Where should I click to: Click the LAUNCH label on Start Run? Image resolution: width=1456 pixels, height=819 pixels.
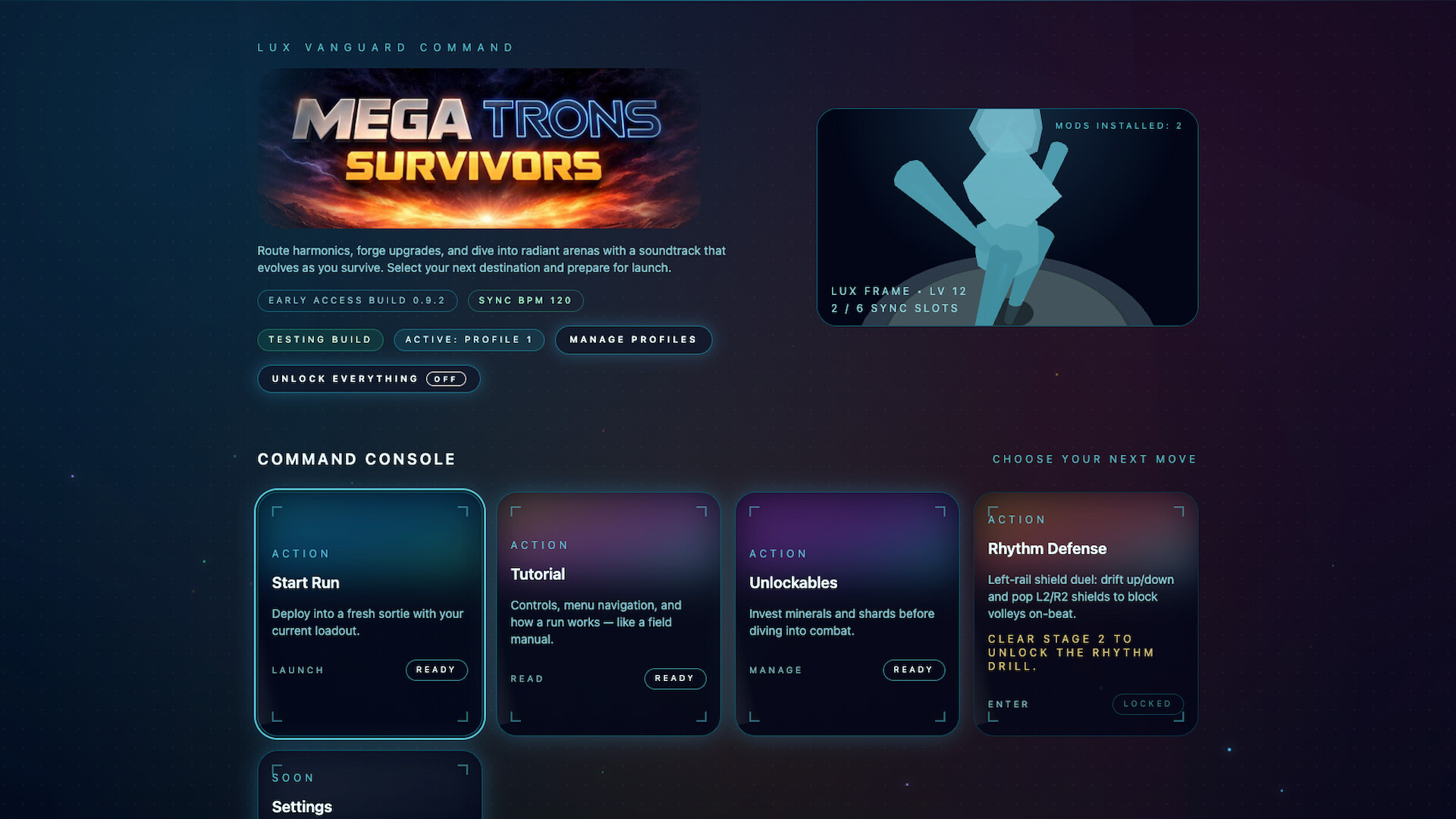[298, 670]
